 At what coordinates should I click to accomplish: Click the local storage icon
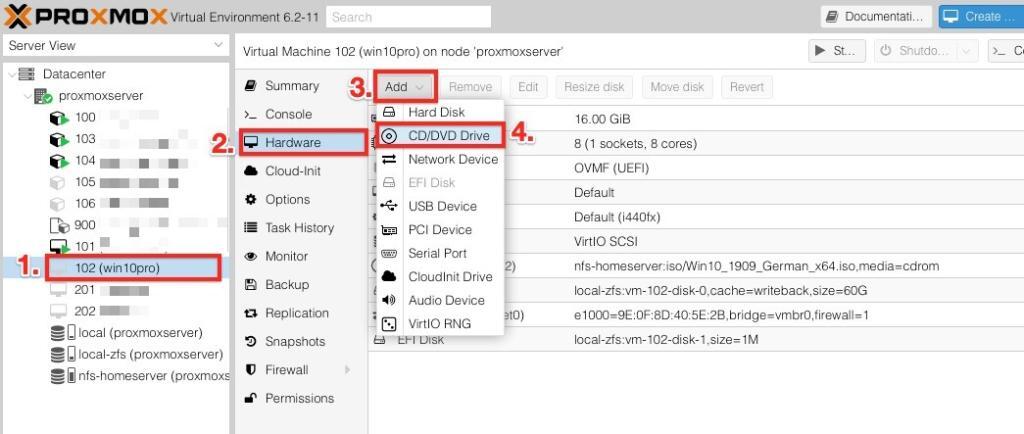[x=63, y=333]
